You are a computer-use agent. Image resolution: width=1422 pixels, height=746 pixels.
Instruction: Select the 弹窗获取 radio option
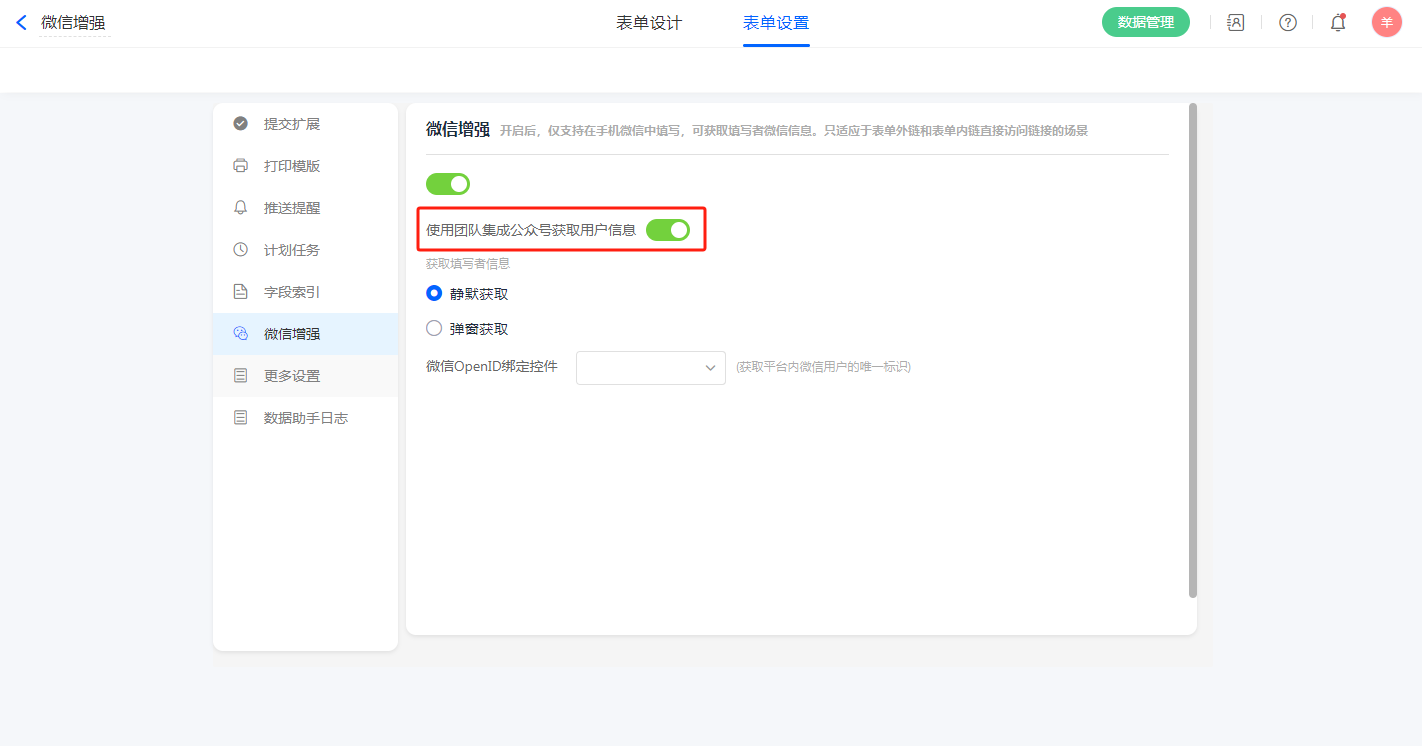(x=434, y=329)
